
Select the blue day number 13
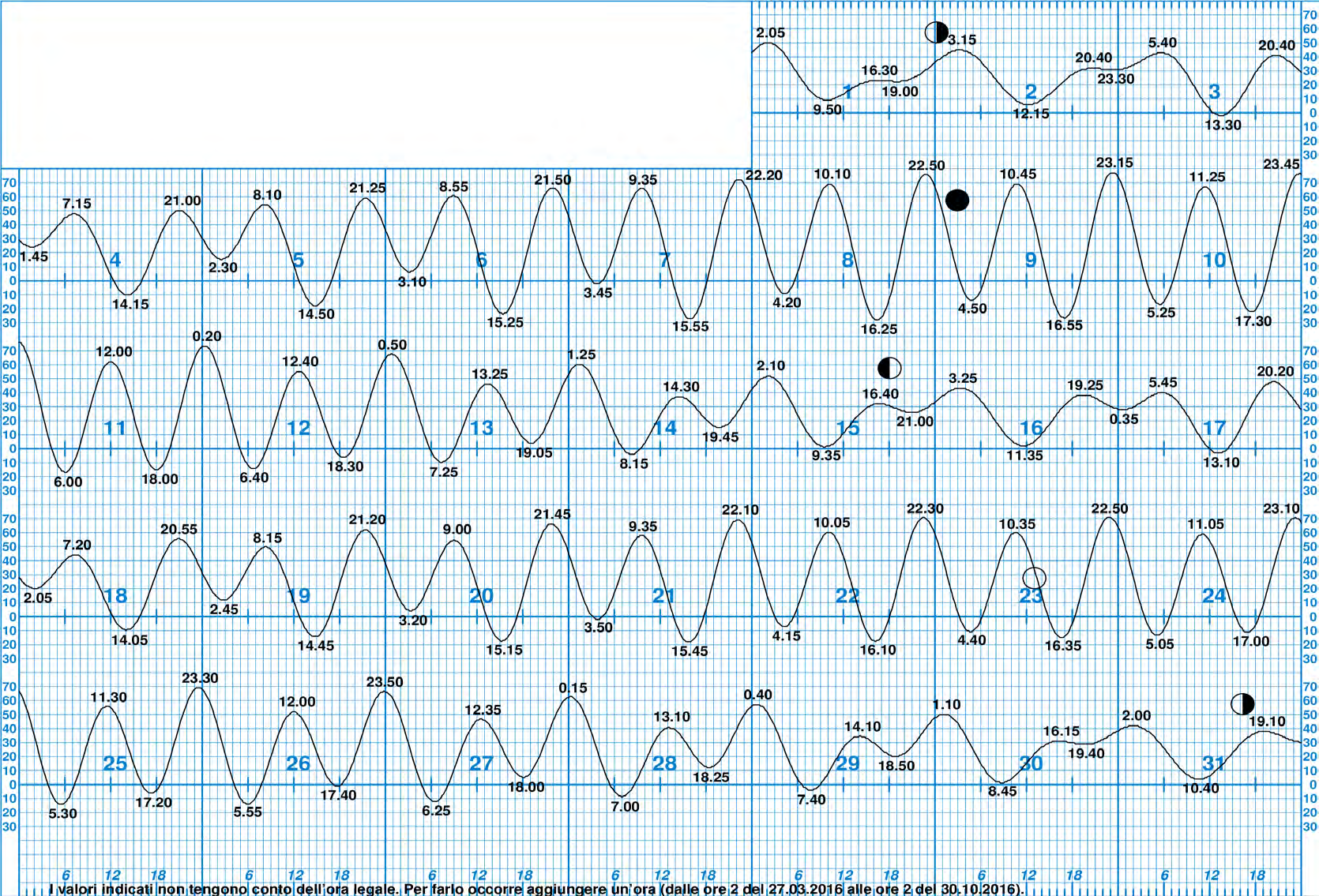click(481, 428)
